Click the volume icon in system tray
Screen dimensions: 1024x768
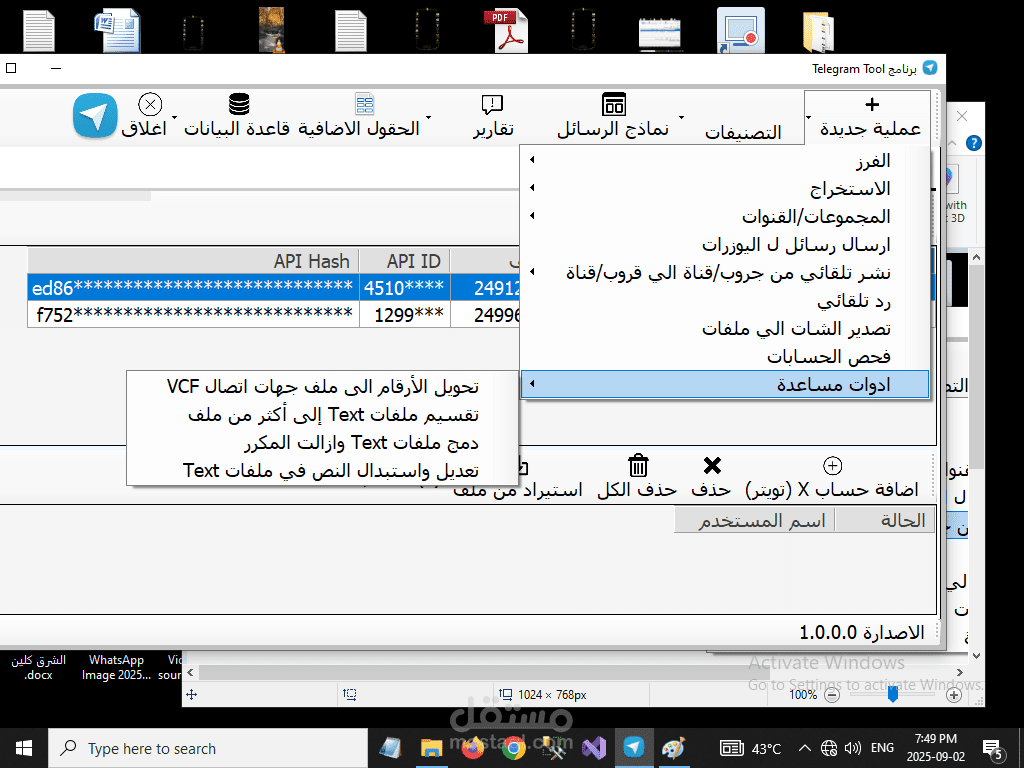(x=852, y=748)
